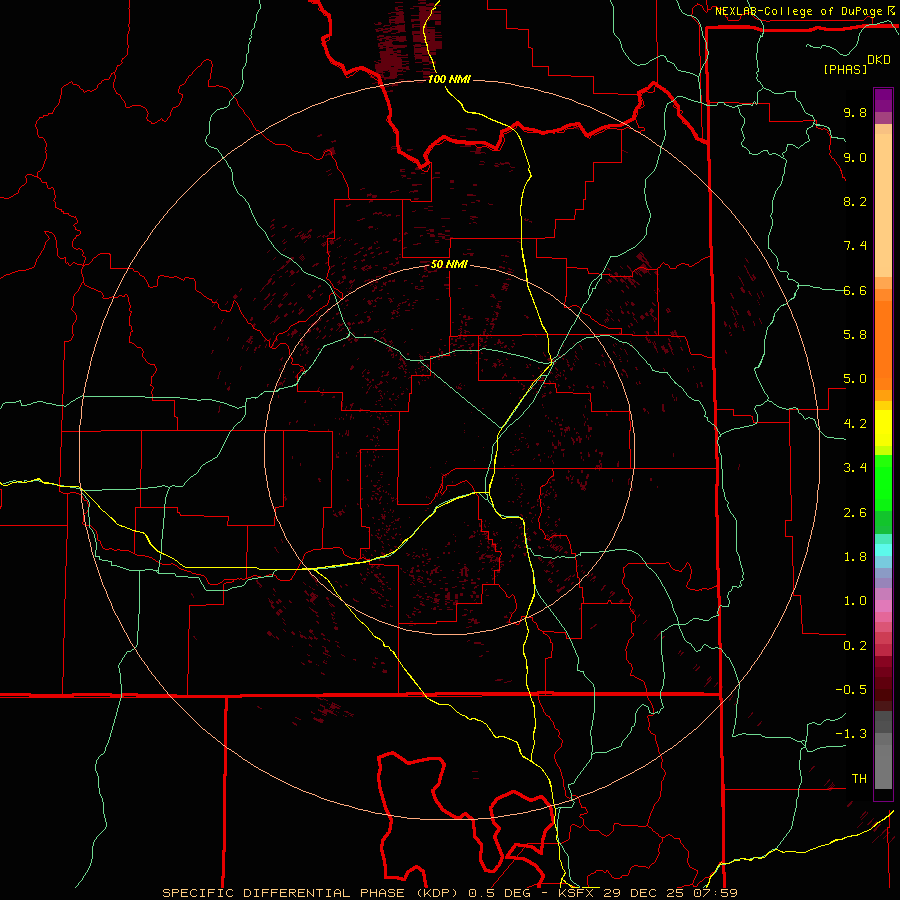900x900 pixels.
Task: Select the -0.5 value on color scale
Action: [x=851, y=690]
